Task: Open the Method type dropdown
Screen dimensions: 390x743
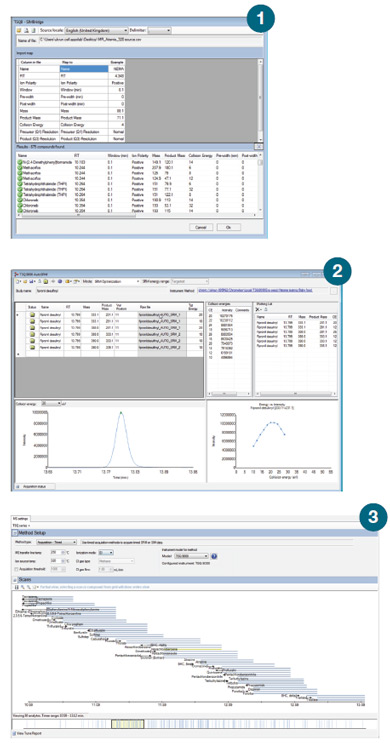Action: [57, 542]
